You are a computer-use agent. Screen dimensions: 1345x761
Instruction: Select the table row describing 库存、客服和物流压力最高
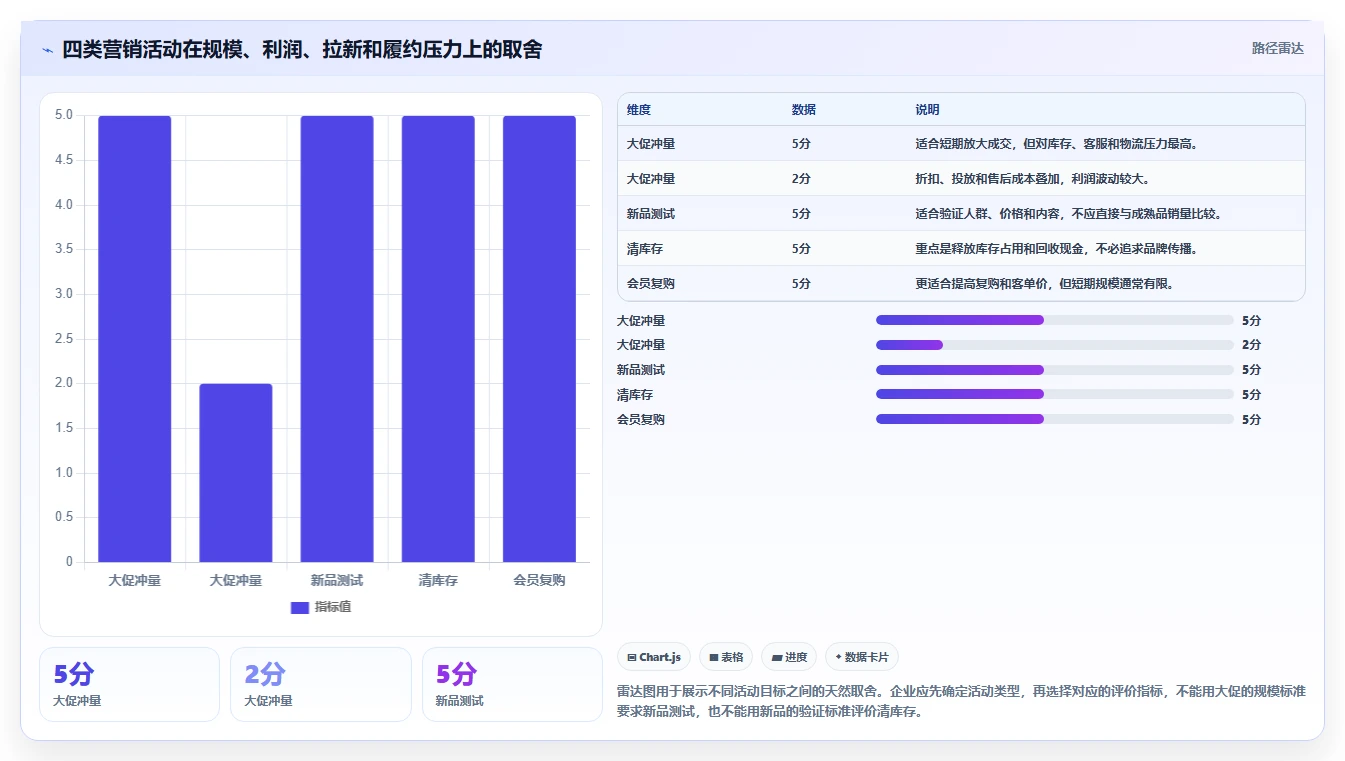[x=961, y=144]
